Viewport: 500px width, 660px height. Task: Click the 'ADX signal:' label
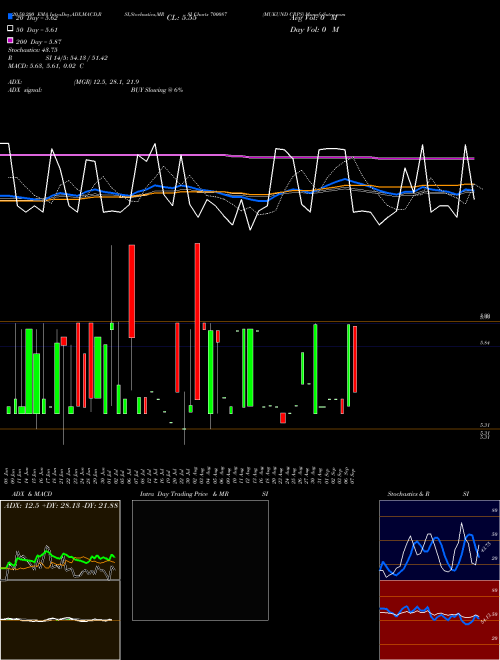point(25,90)
